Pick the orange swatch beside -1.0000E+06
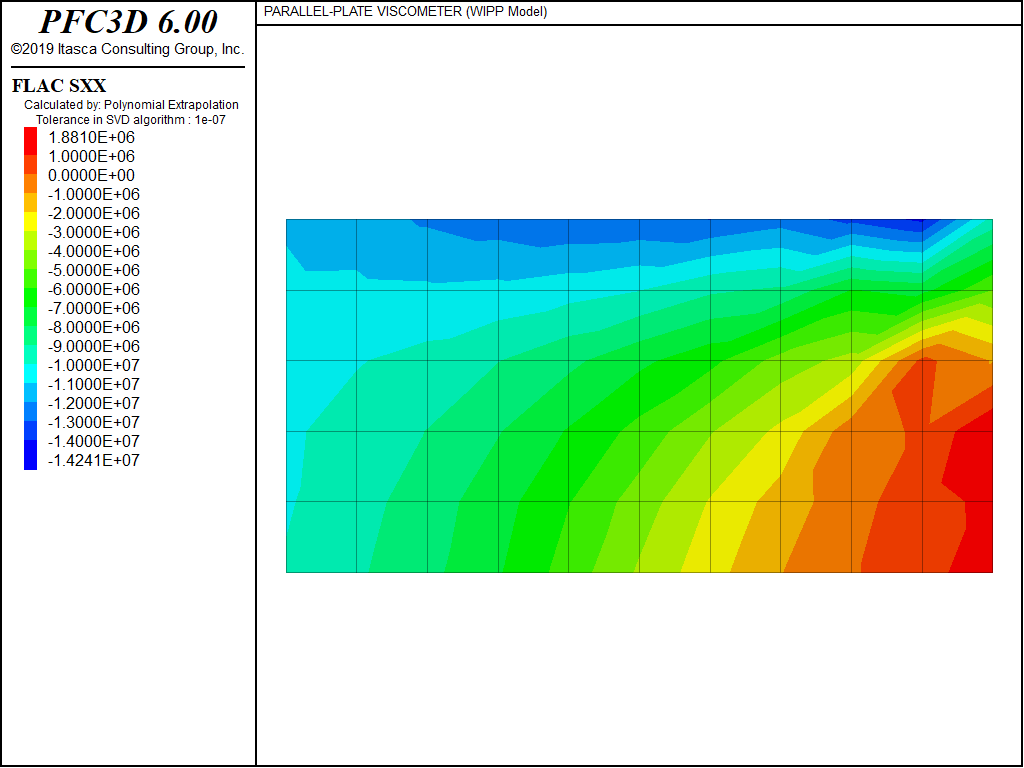The width and height of the screenshot is (1024, 768). (31, 184)
